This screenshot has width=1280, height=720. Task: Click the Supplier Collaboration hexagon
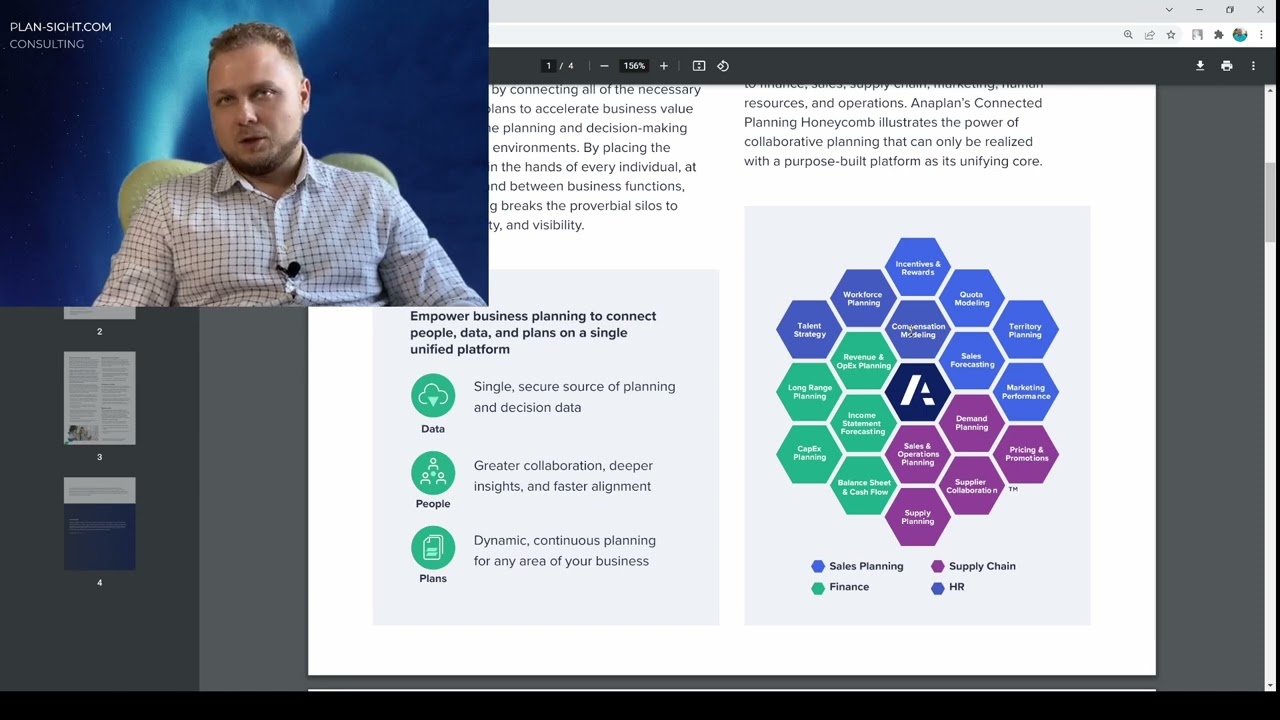(x=971, y=486)
